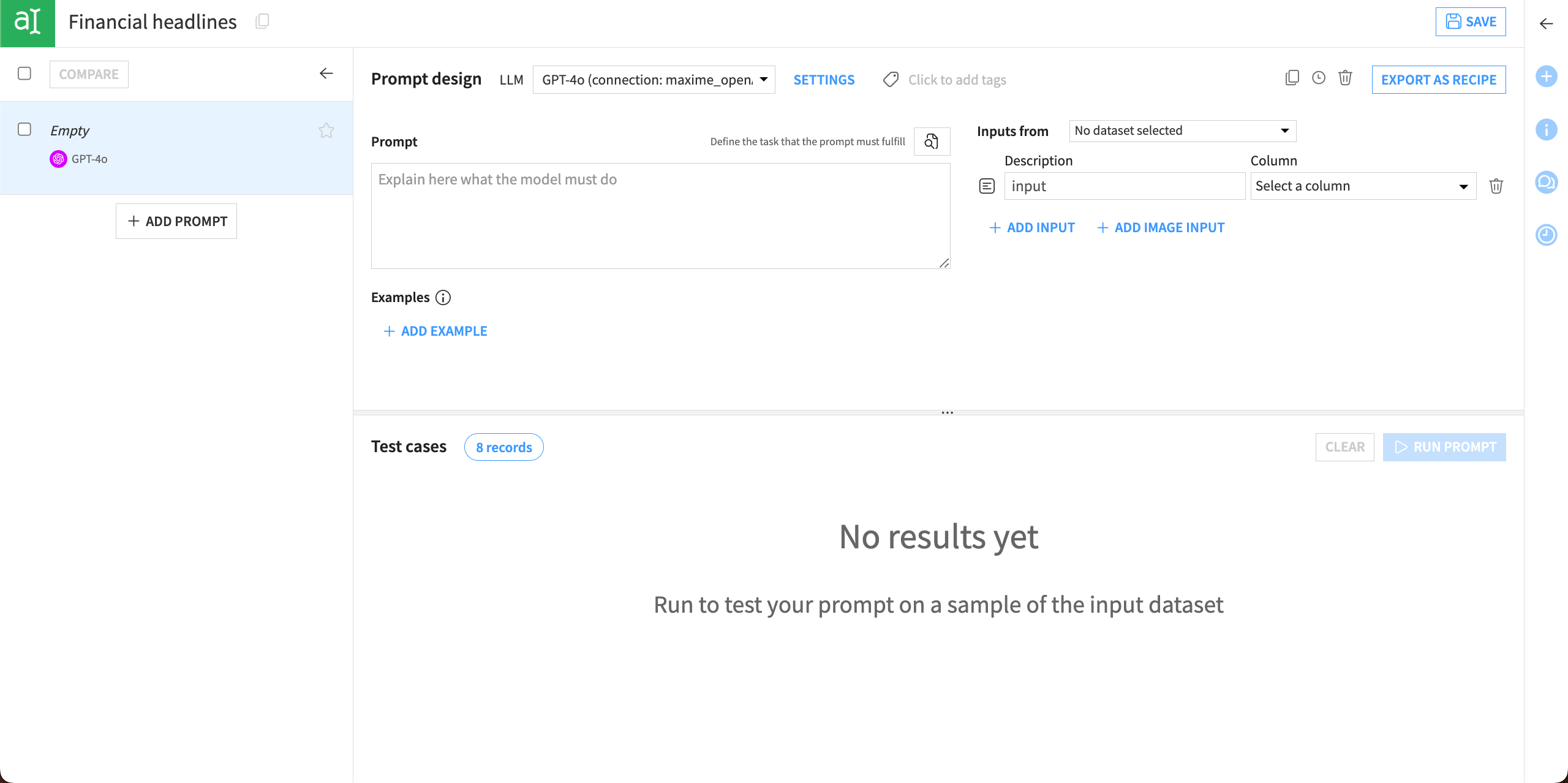Toggle the top-left select-all checkbox

(x=25, y=73)
